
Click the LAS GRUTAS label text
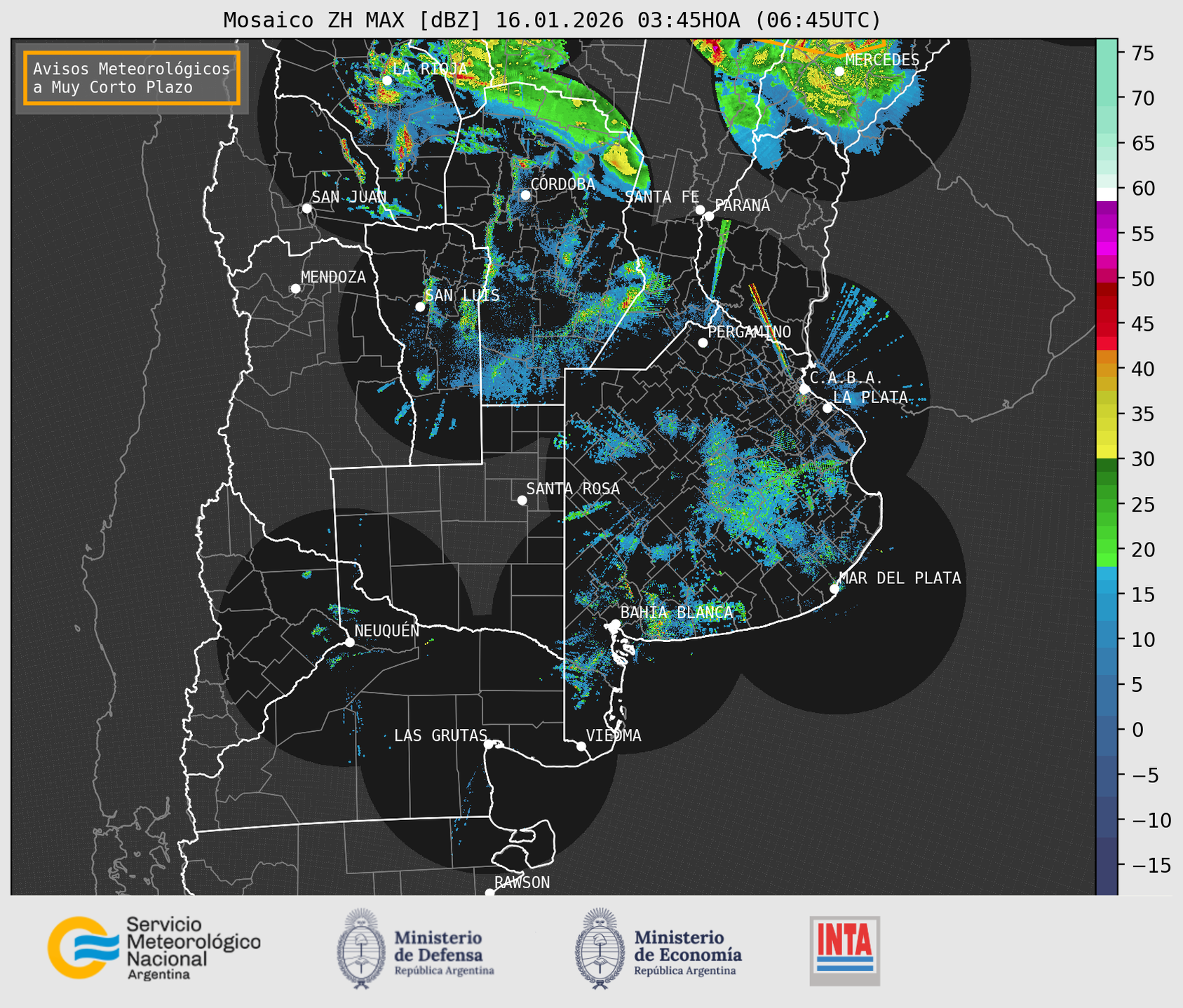[440, 735]
